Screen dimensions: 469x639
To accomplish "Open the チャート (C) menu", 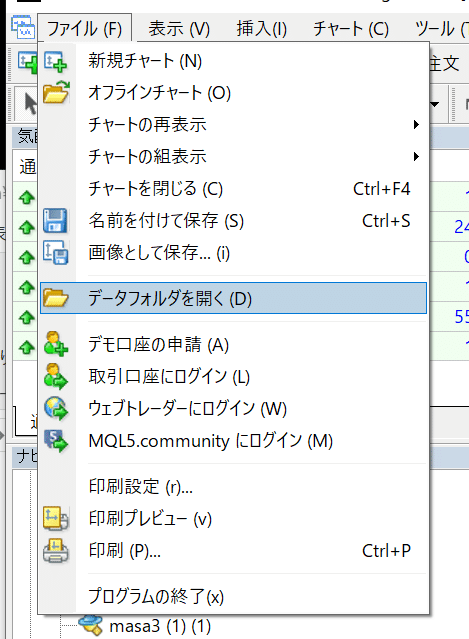I will [351, 29].
